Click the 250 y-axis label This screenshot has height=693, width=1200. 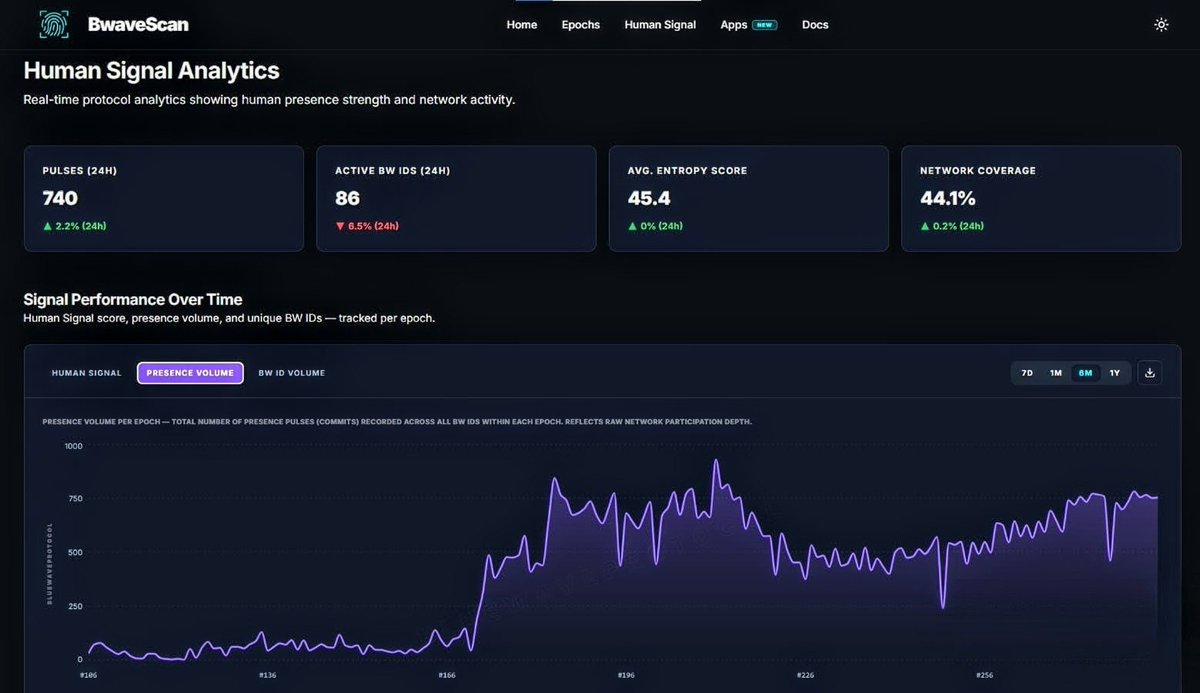pyautogui.click(x=75, y=606)
